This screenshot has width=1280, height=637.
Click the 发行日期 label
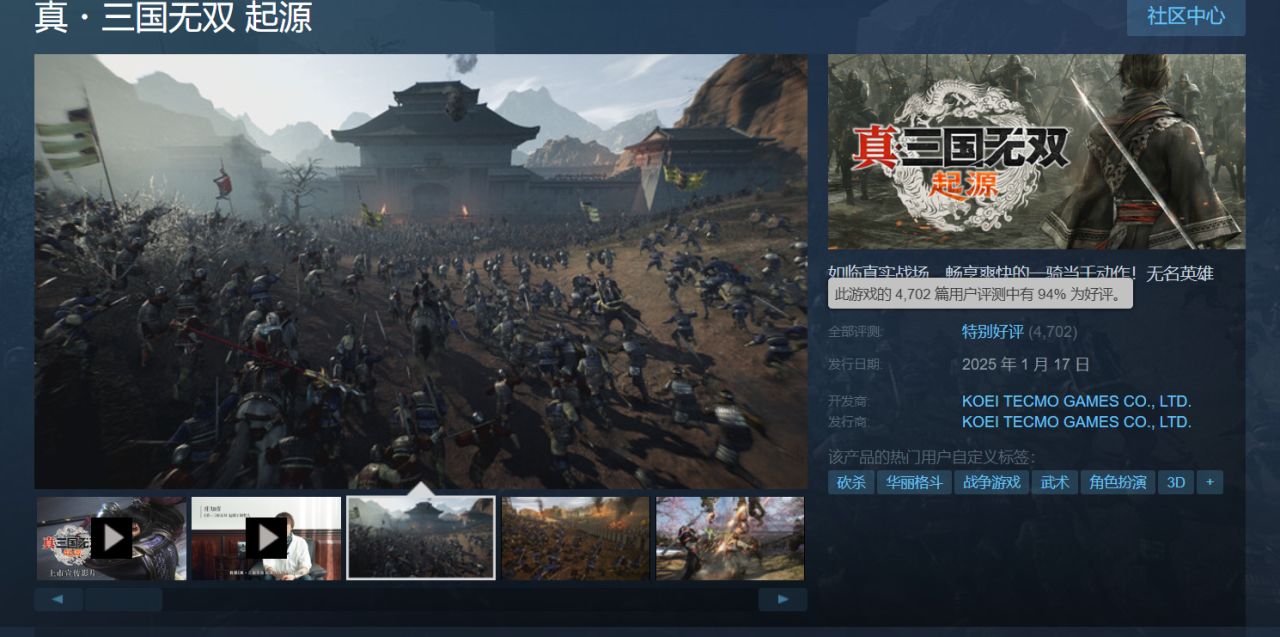coord(856,364)
